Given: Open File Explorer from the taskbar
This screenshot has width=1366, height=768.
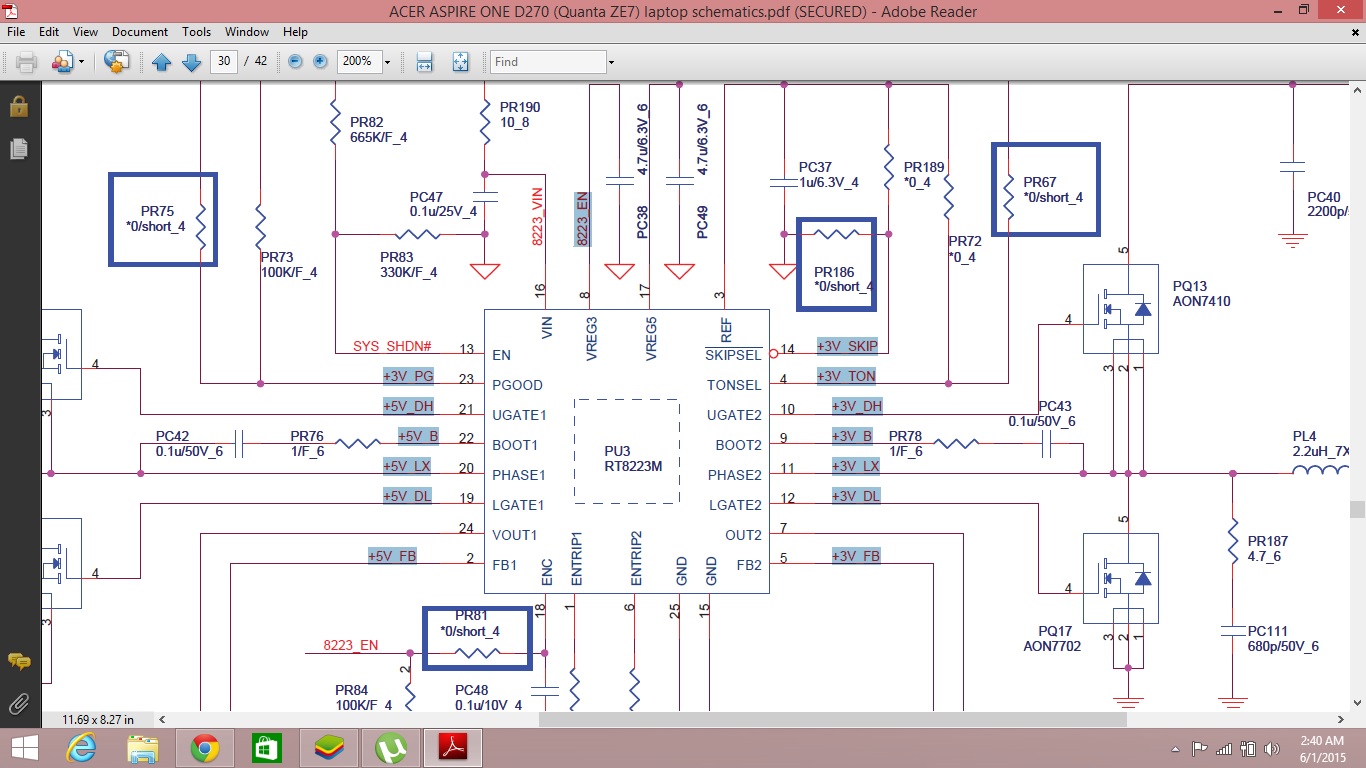Looking at the screenshot, I should click(x=143, y=747).
